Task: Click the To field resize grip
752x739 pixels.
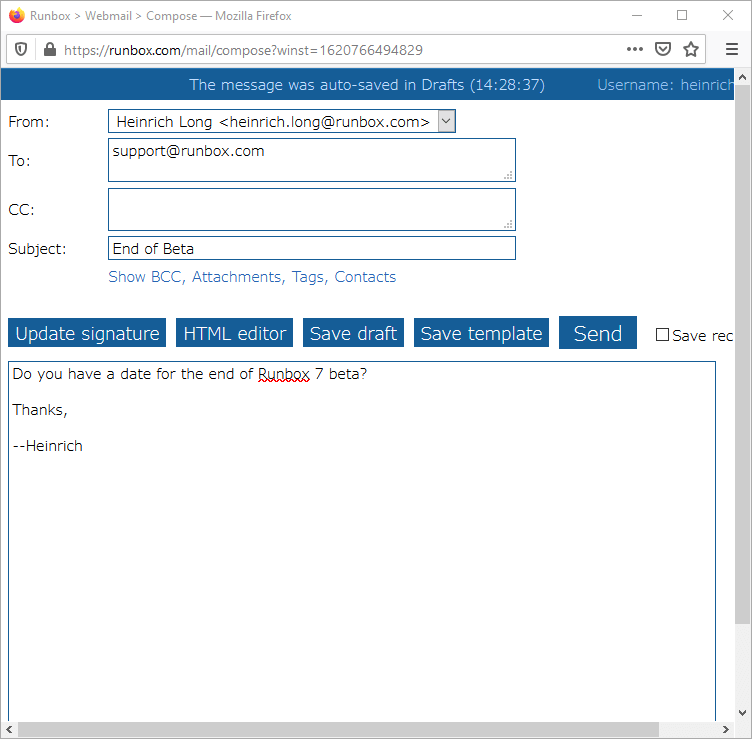Action: click(x=508, y=175)
